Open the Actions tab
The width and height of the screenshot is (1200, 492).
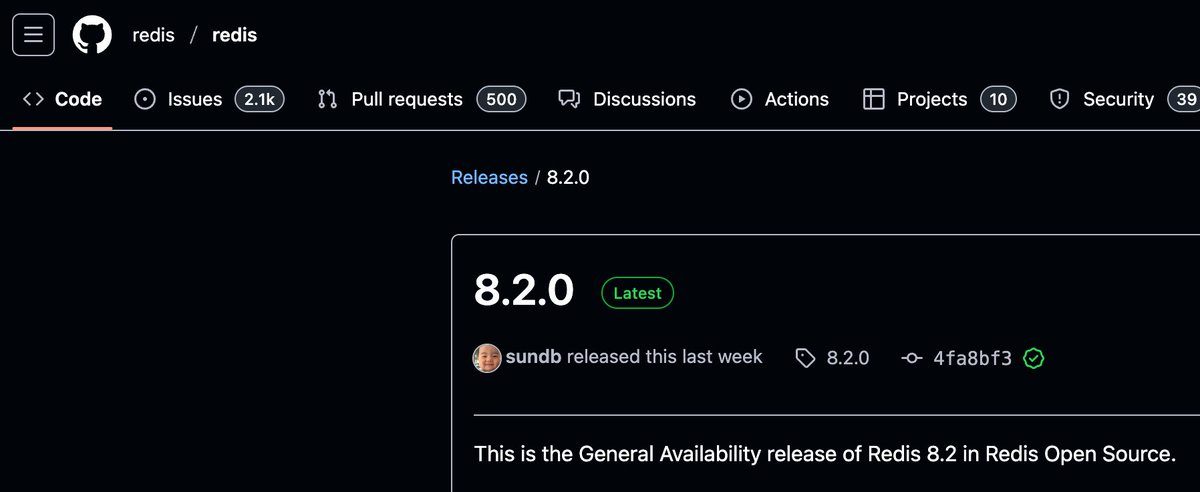(780, 99)
